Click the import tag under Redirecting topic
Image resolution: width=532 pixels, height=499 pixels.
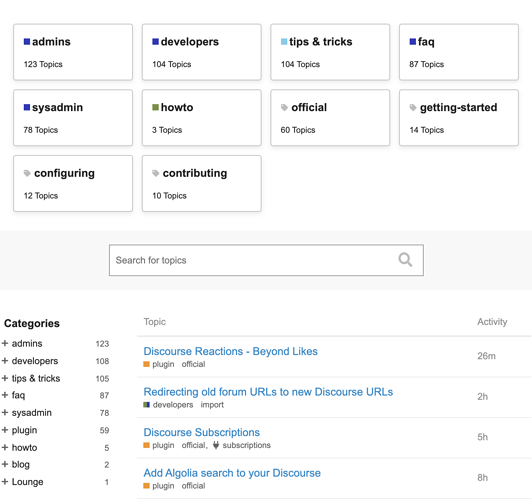[212, 405]
